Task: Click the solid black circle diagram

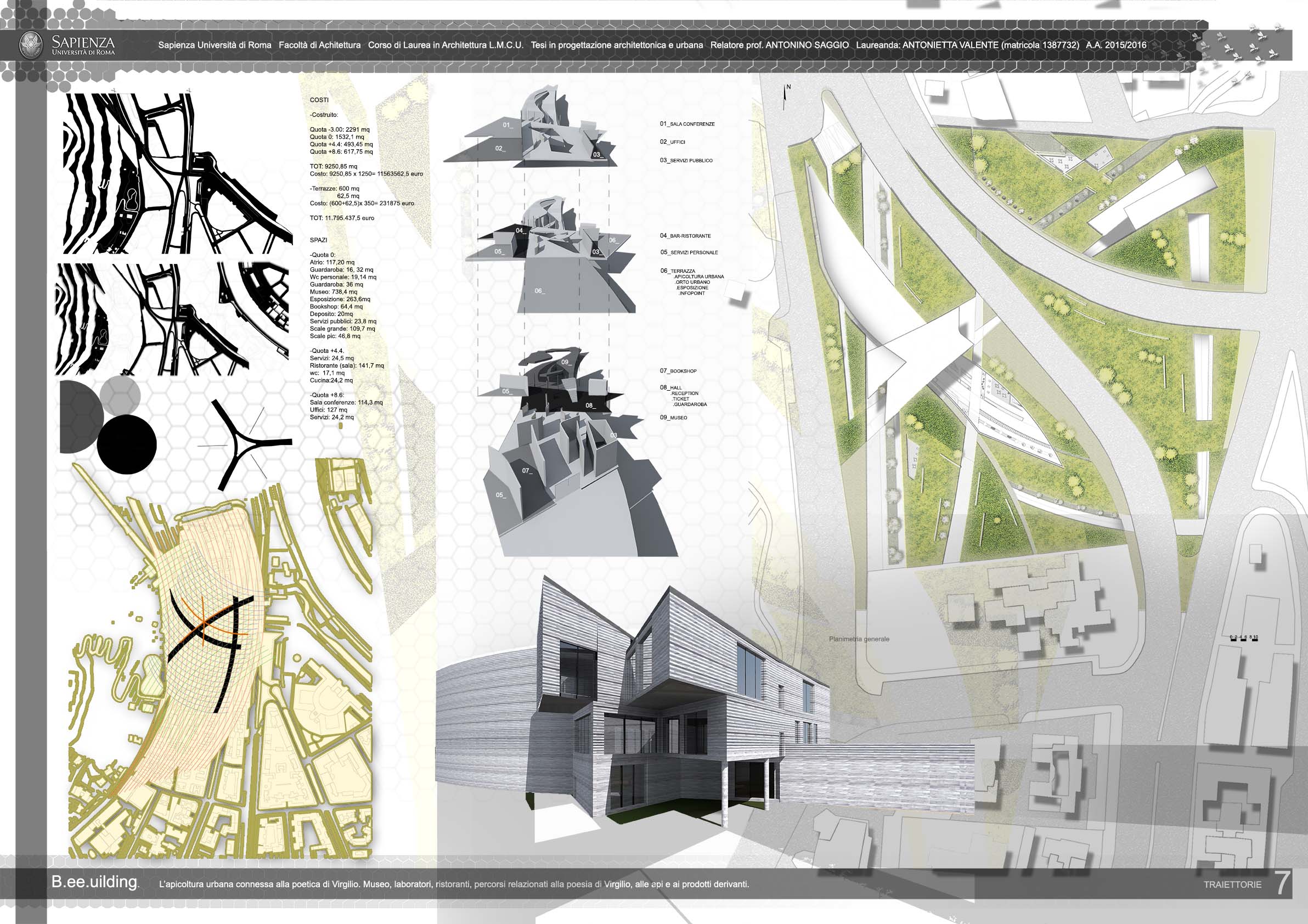Action: tap(127, 444)
